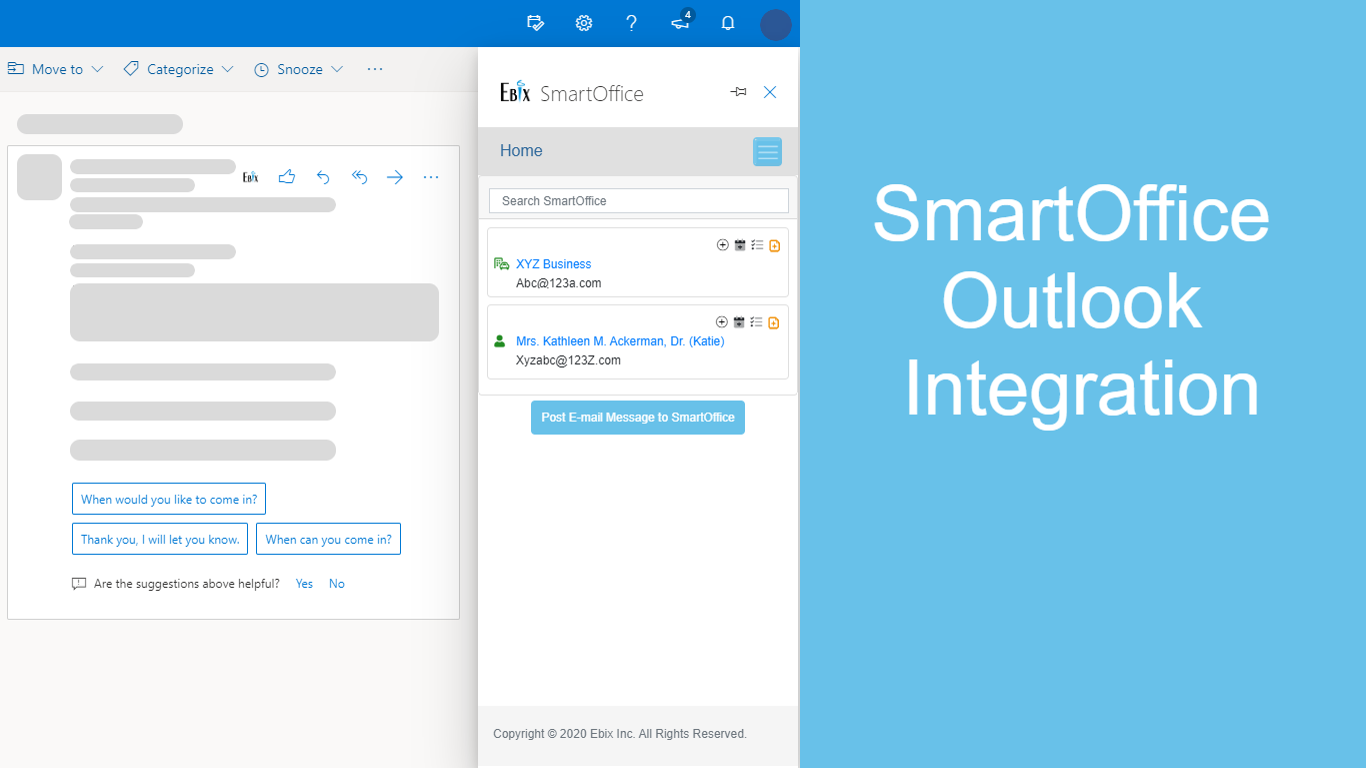Close the SmartOffice side panel
Viewport: 1366px width, 768px height.
click(770, 92)
